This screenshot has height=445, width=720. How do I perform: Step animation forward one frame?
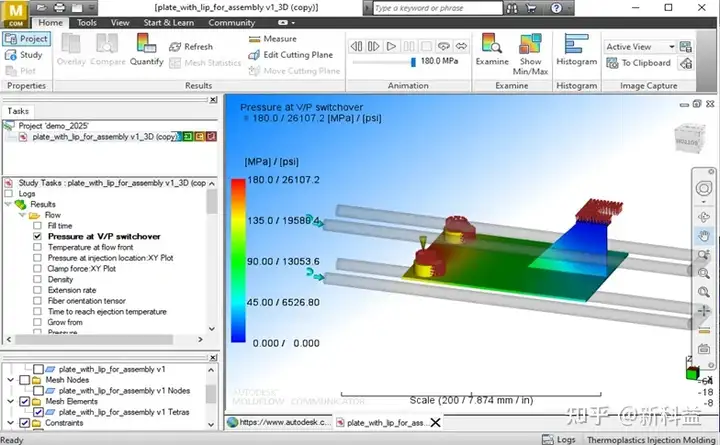click(x=373, y=46)
